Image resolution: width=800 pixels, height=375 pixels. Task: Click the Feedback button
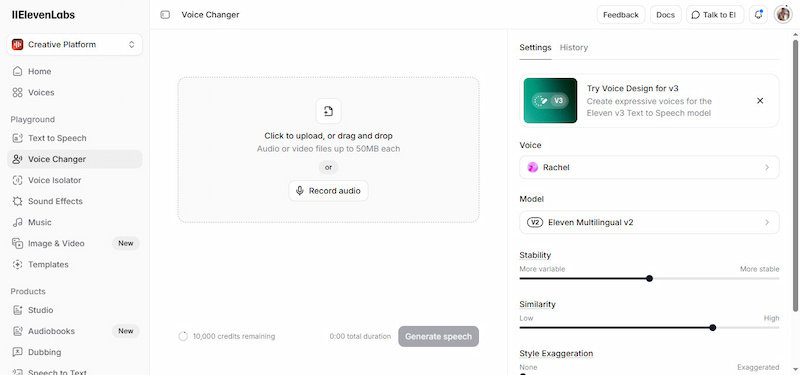click(621, 15)
